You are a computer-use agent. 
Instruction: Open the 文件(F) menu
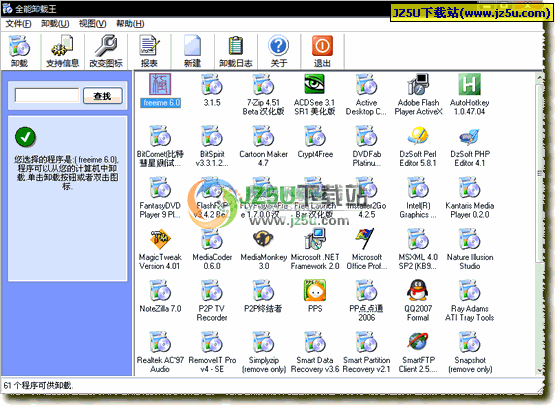pyautogui.click(x=18, y=24)
